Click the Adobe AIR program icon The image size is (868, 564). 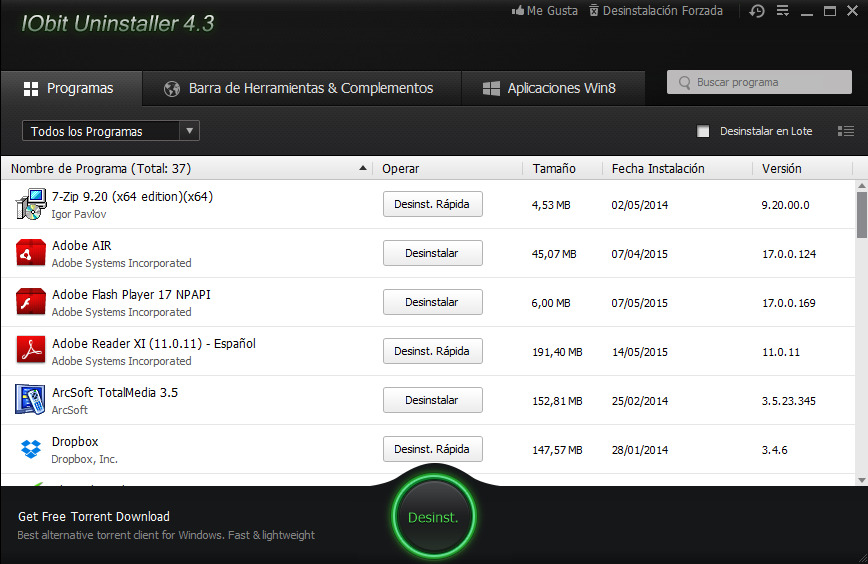pyautogui.click(x=31, y=253)
